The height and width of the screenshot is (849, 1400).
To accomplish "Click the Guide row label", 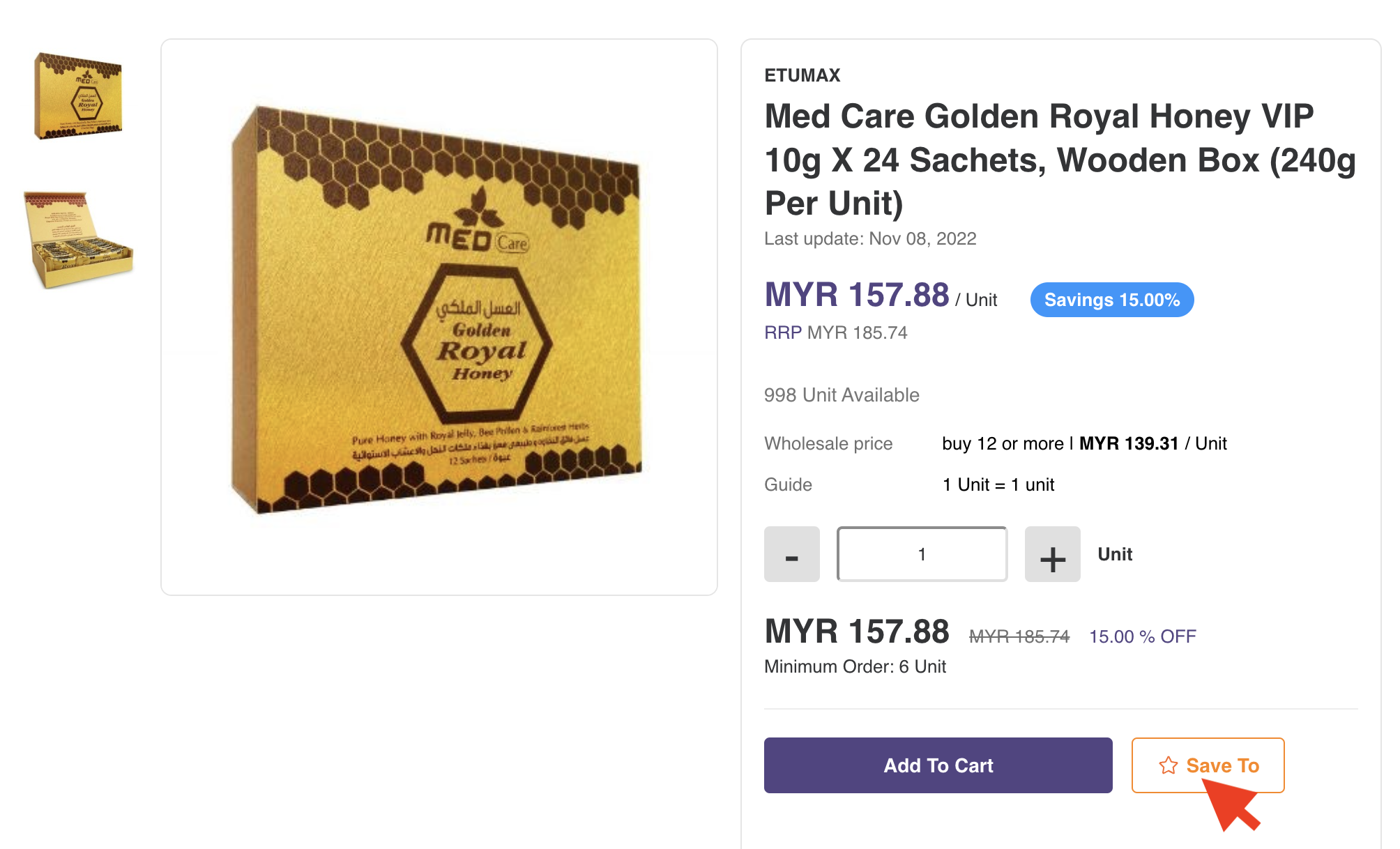I will coord(788,484).
